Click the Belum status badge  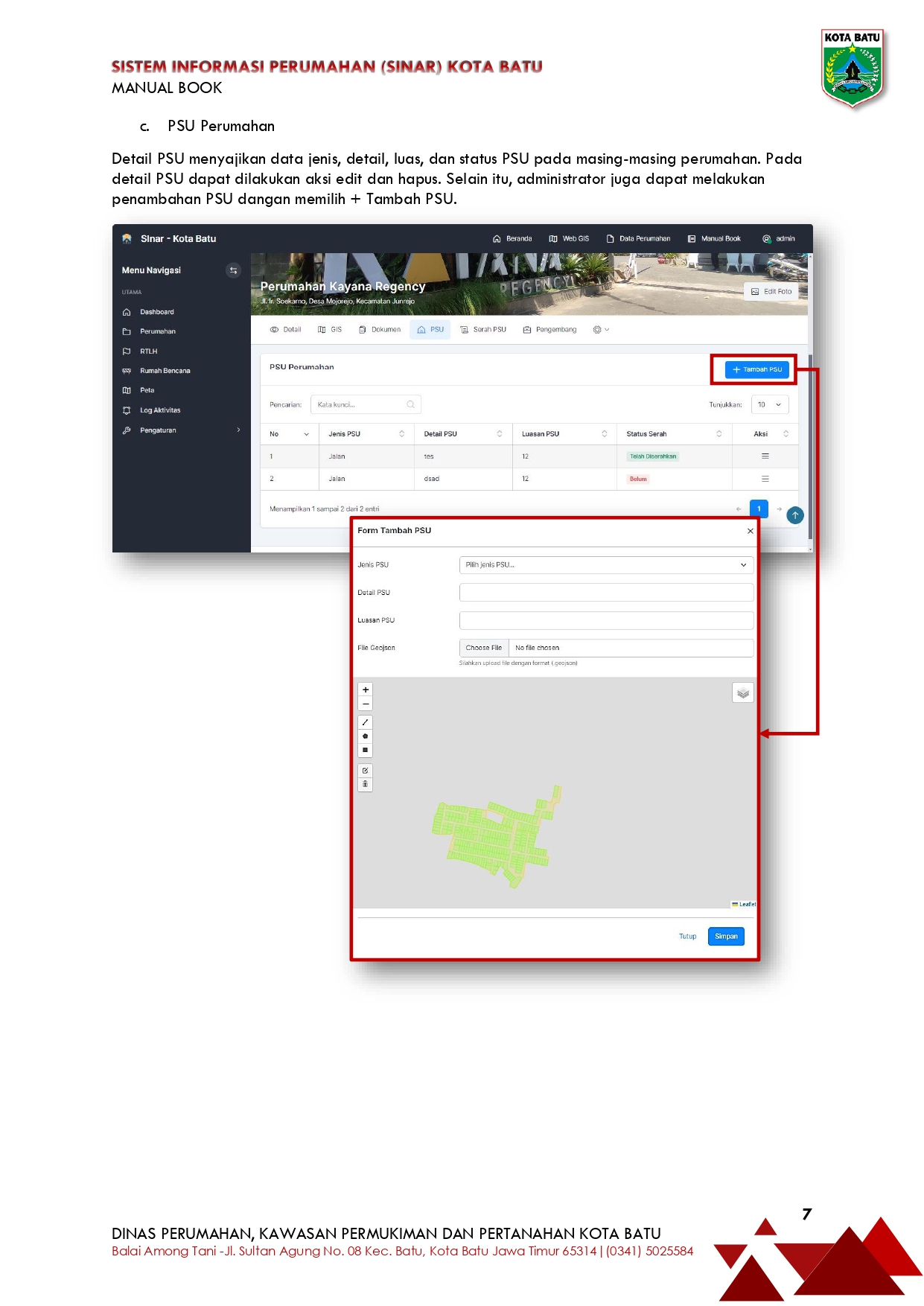[638, 479]
